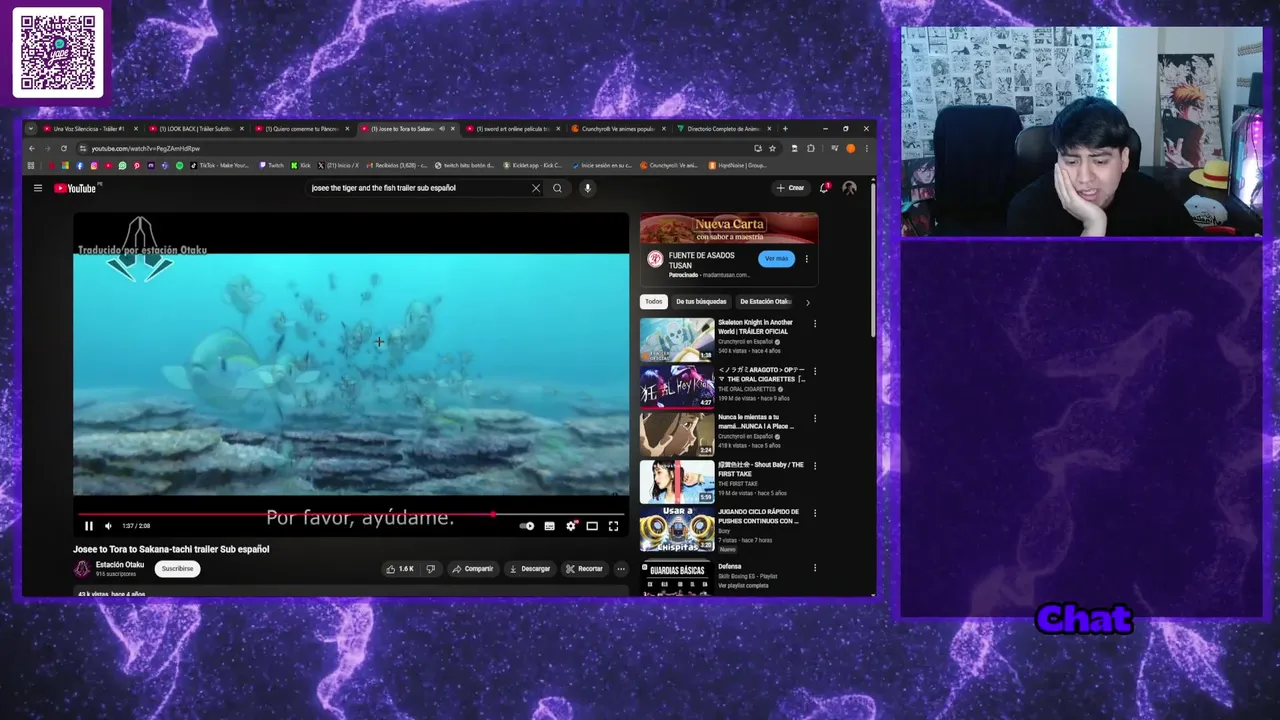Dislike the video
The height and width of the screenshot is (720, 1280).
coord(431,569)
